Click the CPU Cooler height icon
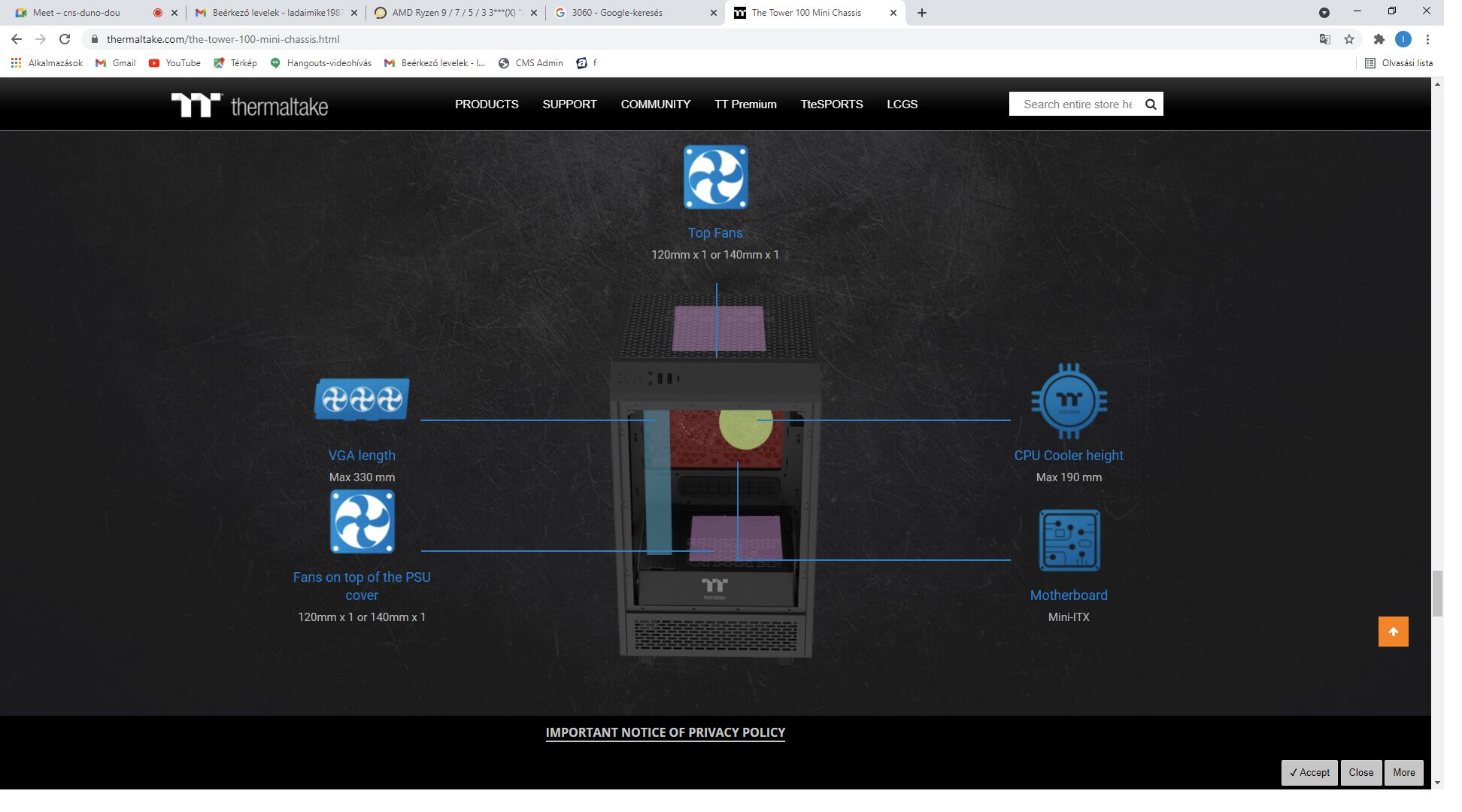Screen dimensions: 1462x812 click(x=1069, y=401)
